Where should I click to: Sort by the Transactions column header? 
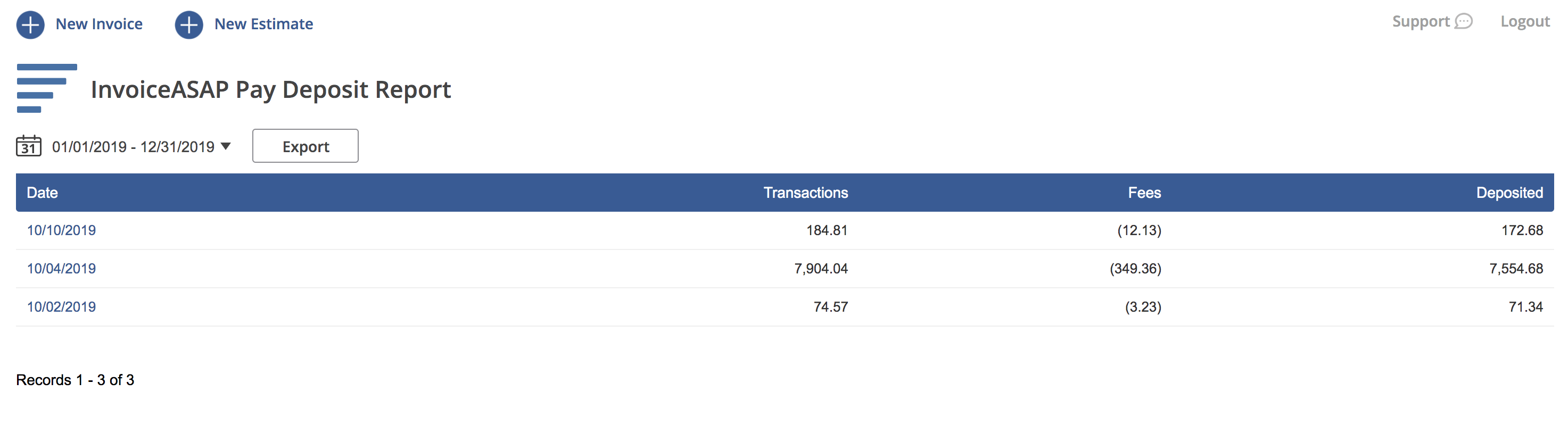point(805,193)
